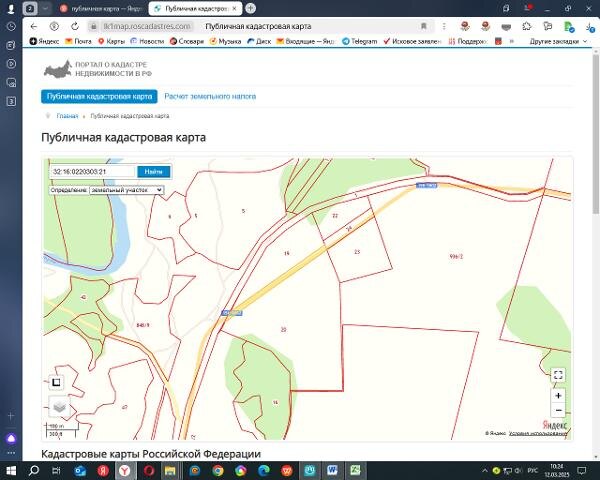Screen dimensions: 600x480
Task: Open the extensions puzzle icon
Action: (527, 26)
